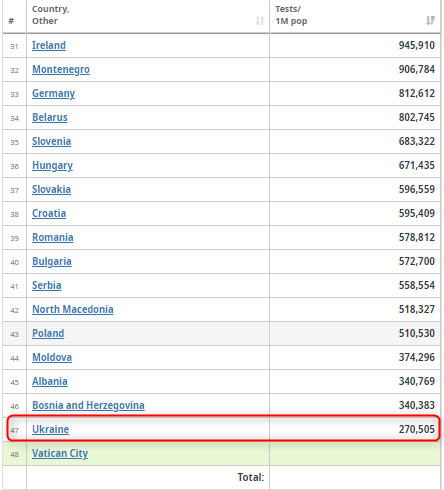Click the North Macedonia link
The width and height of the screenshot is (444, 490).
coord(73,309)
